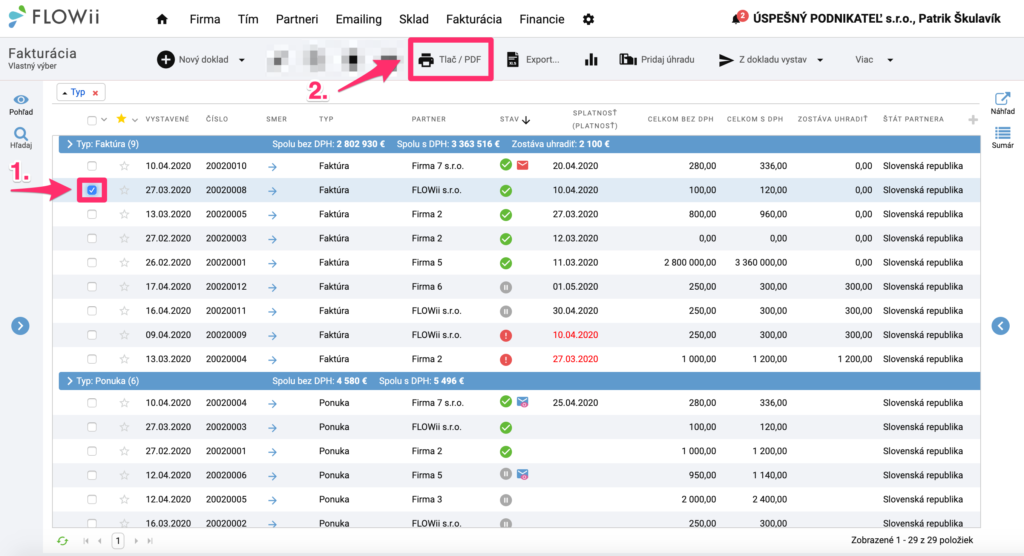Click the green paid status of invoice 20020001
This screenshot has height=556, width=1024.
tap(505, 263)
